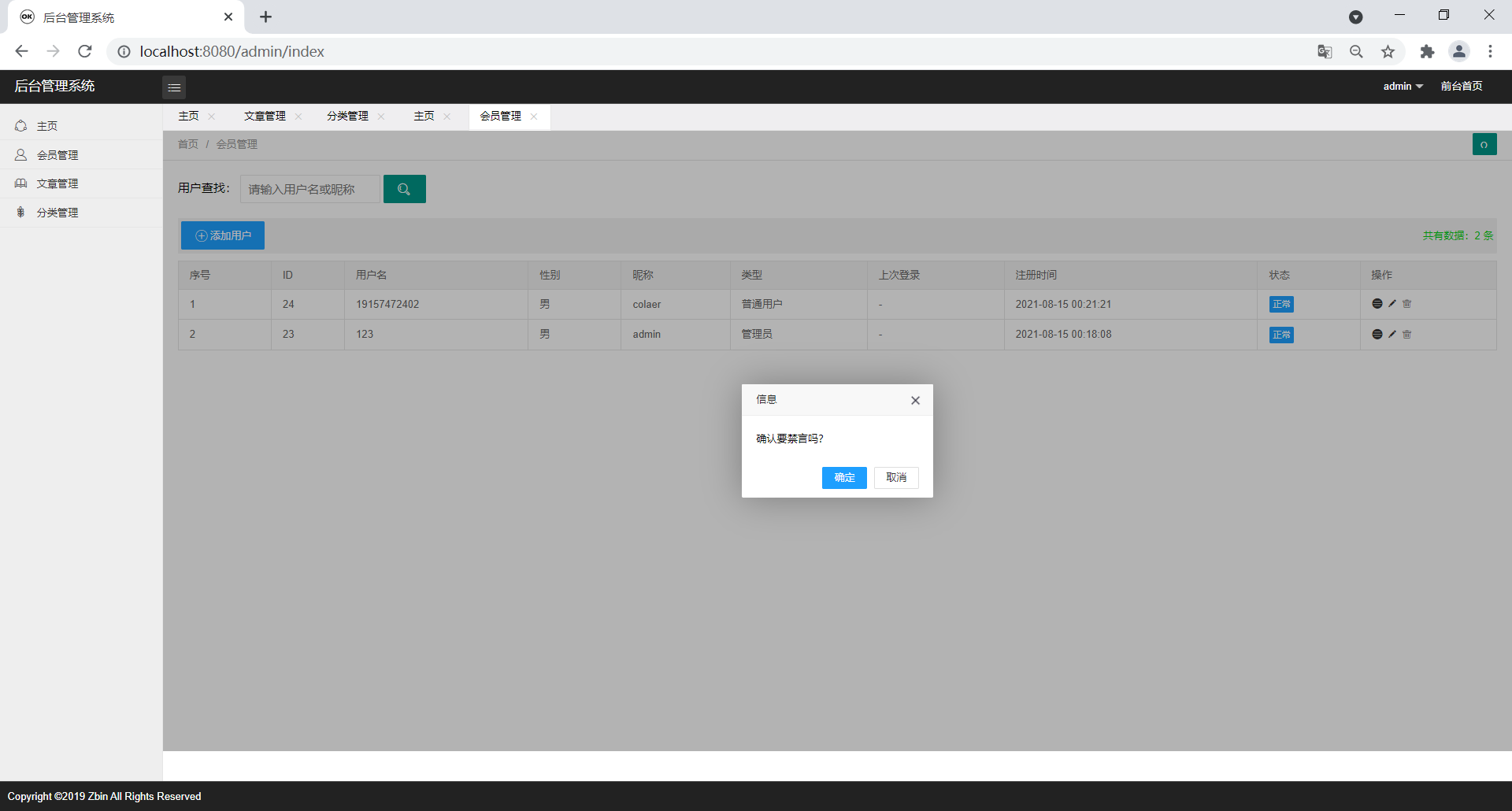This screenshot has height=811, width=1512.
Task: Toggle the 正常 status badge for 管理员 row
Action: pyautogui.click(x=1281, y=335)
